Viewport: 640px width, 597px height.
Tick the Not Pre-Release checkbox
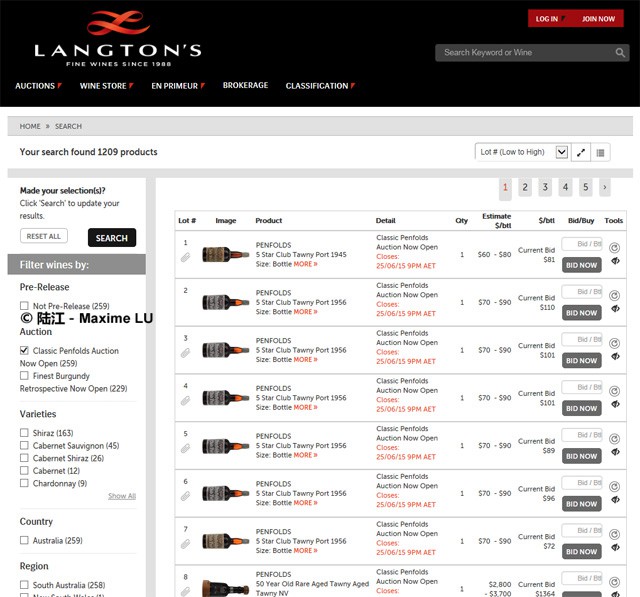pyautogui.click(x=25, y=306)
